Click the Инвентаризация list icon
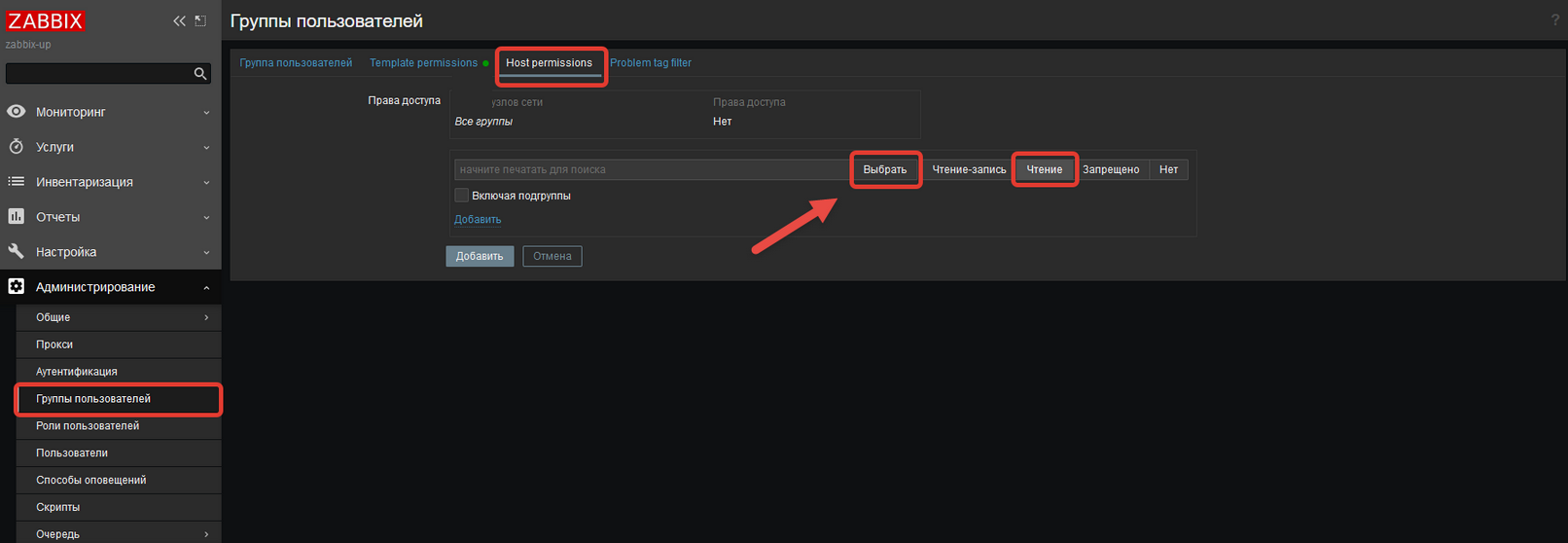The height and width of the screenshot is (543, 1568). pos(17,182)
